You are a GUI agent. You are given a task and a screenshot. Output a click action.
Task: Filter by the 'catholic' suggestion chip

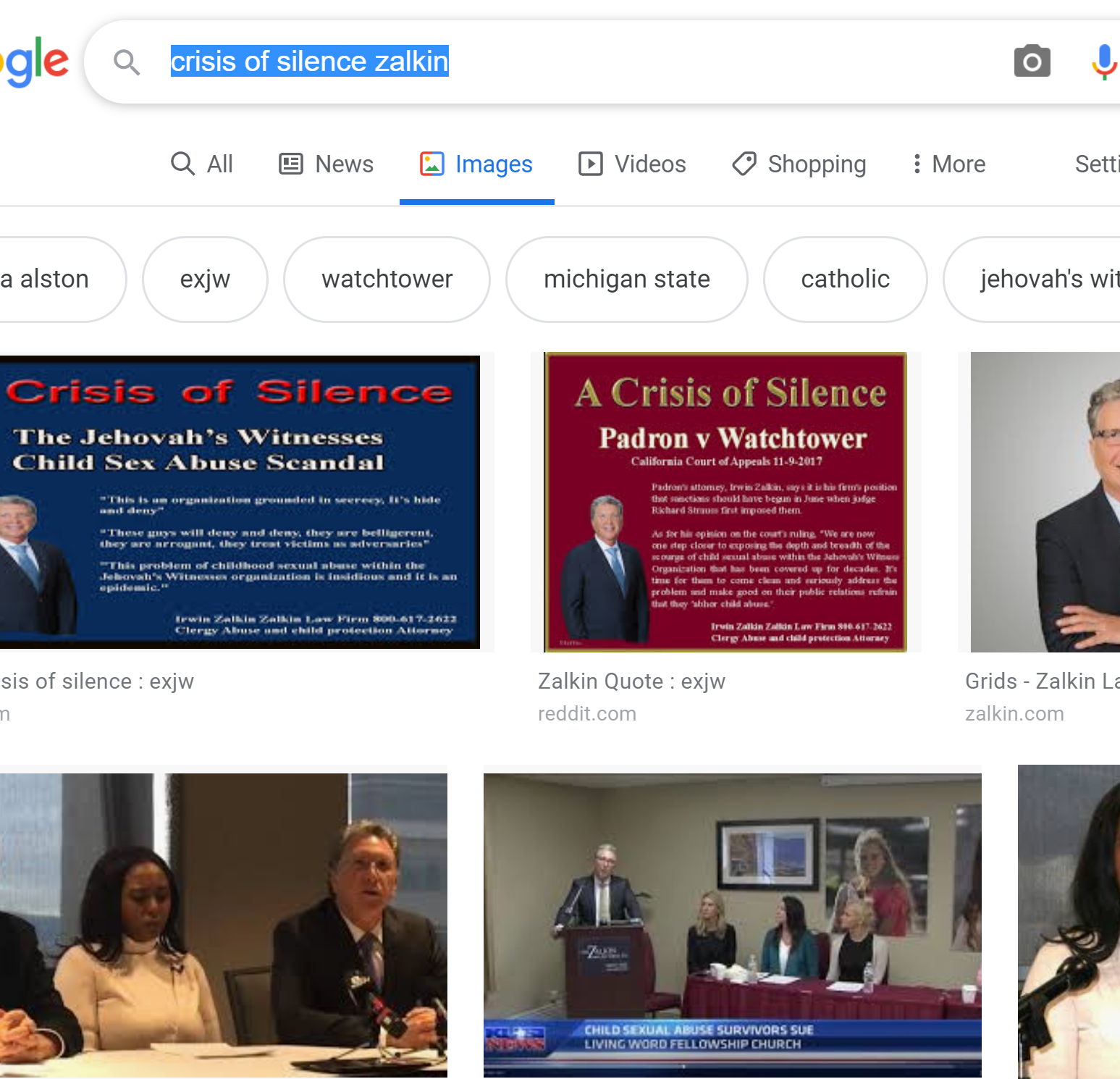point(845,280)
